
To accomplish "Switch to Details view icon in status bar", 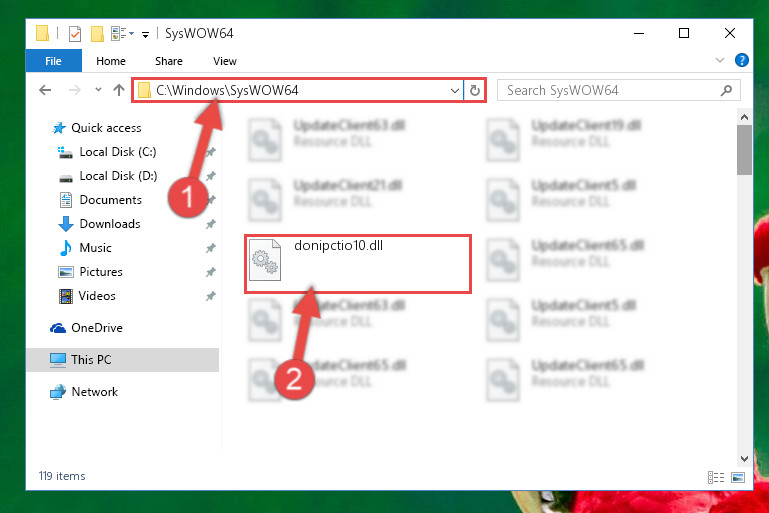I will 716,477.
